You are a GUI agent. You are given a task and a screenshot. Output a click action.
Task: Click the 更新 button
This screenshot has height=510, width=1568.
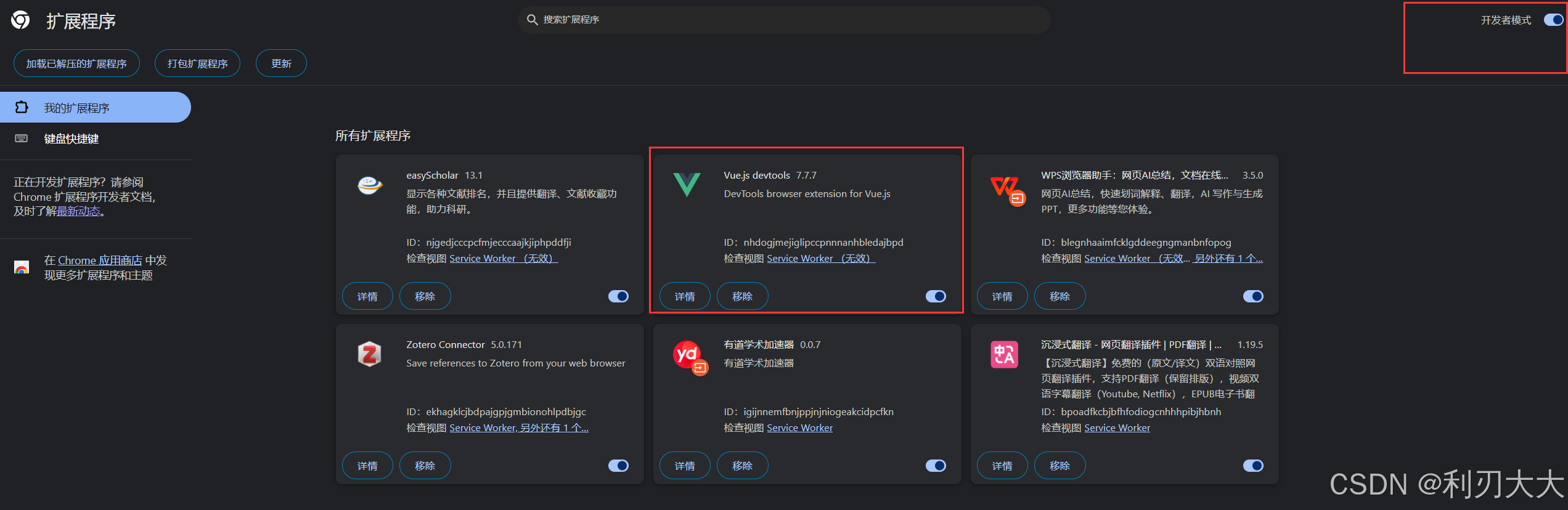click(281, 63)
